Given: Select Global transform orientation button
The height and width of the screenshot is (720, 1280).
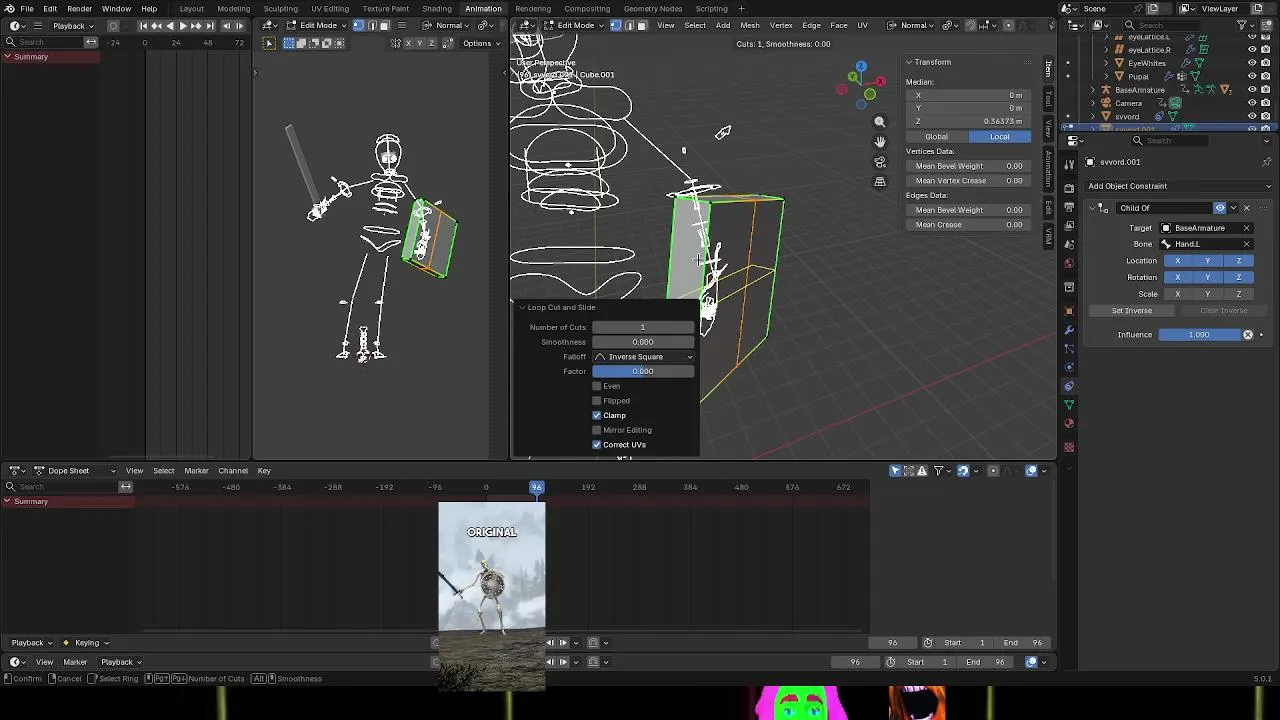Looking at the screenshot, I should pyautogui.click(x=937, y=137).
